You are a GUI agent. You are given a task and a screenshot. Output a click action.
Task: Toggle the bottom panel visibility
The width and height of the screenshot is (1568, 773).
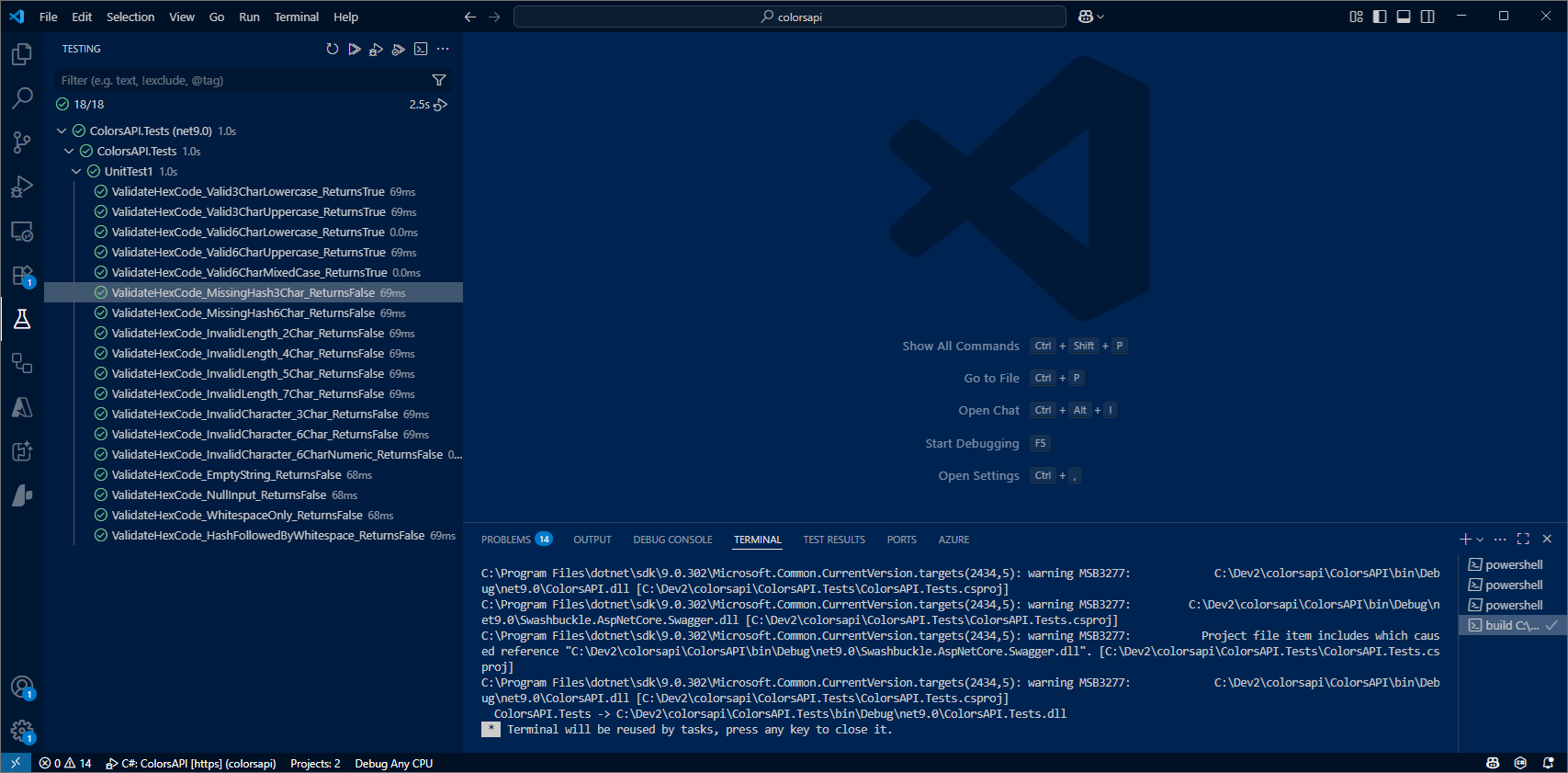[1404, 17]
